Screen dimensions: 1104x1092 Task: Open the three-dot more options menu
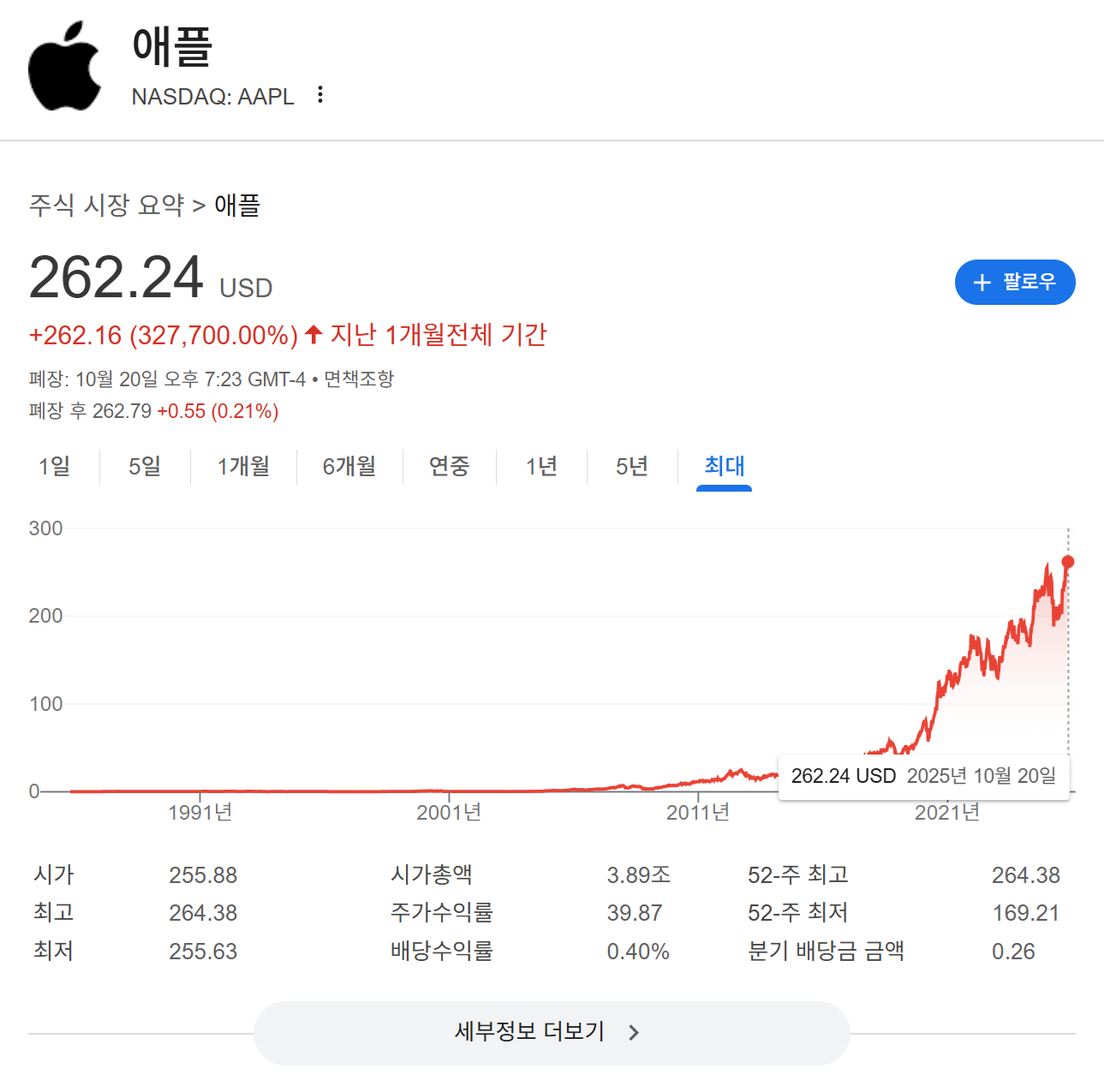point(320,94)
